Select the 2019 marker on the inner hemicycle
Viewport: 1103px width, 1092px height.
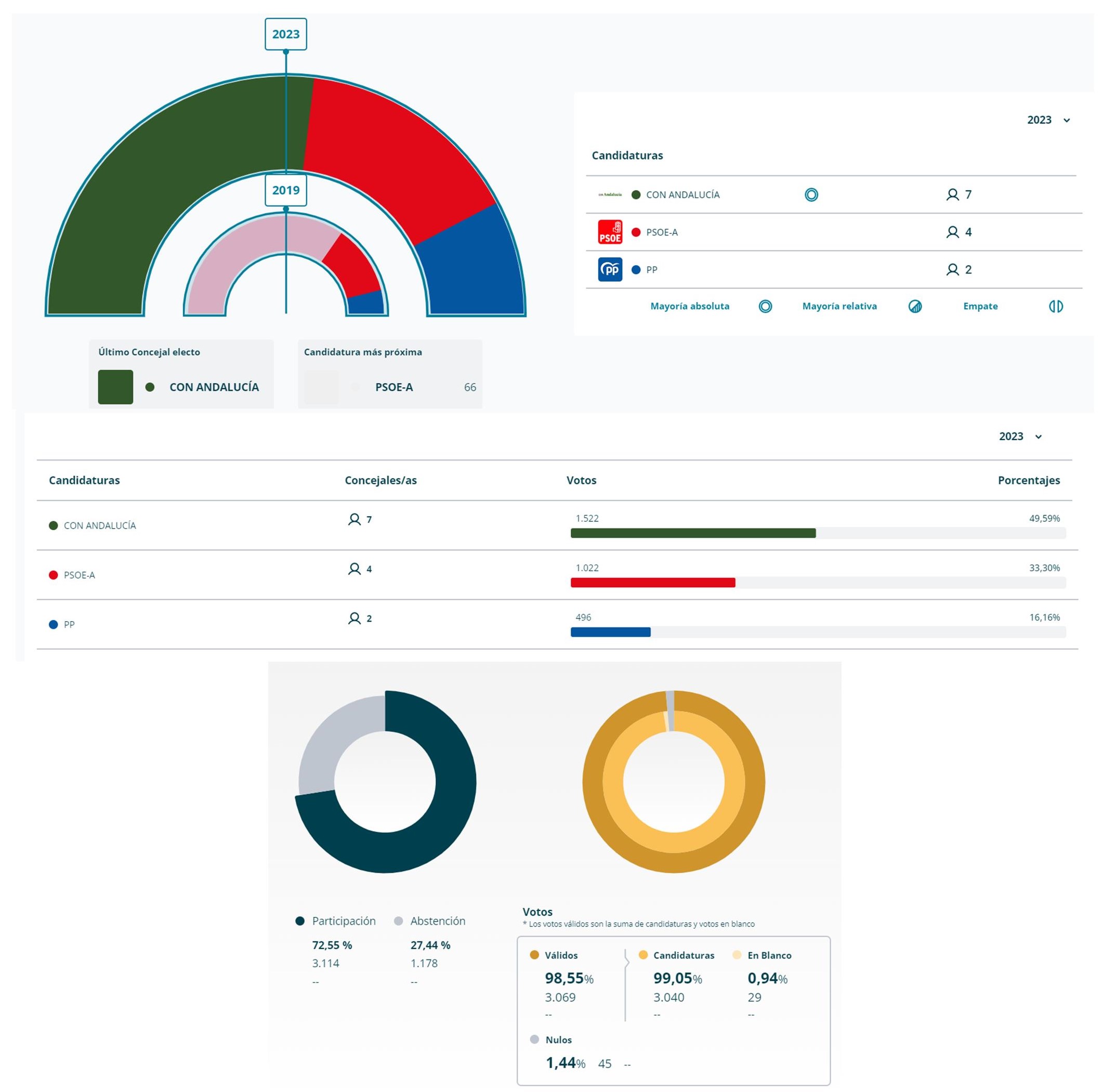[285, 190]
